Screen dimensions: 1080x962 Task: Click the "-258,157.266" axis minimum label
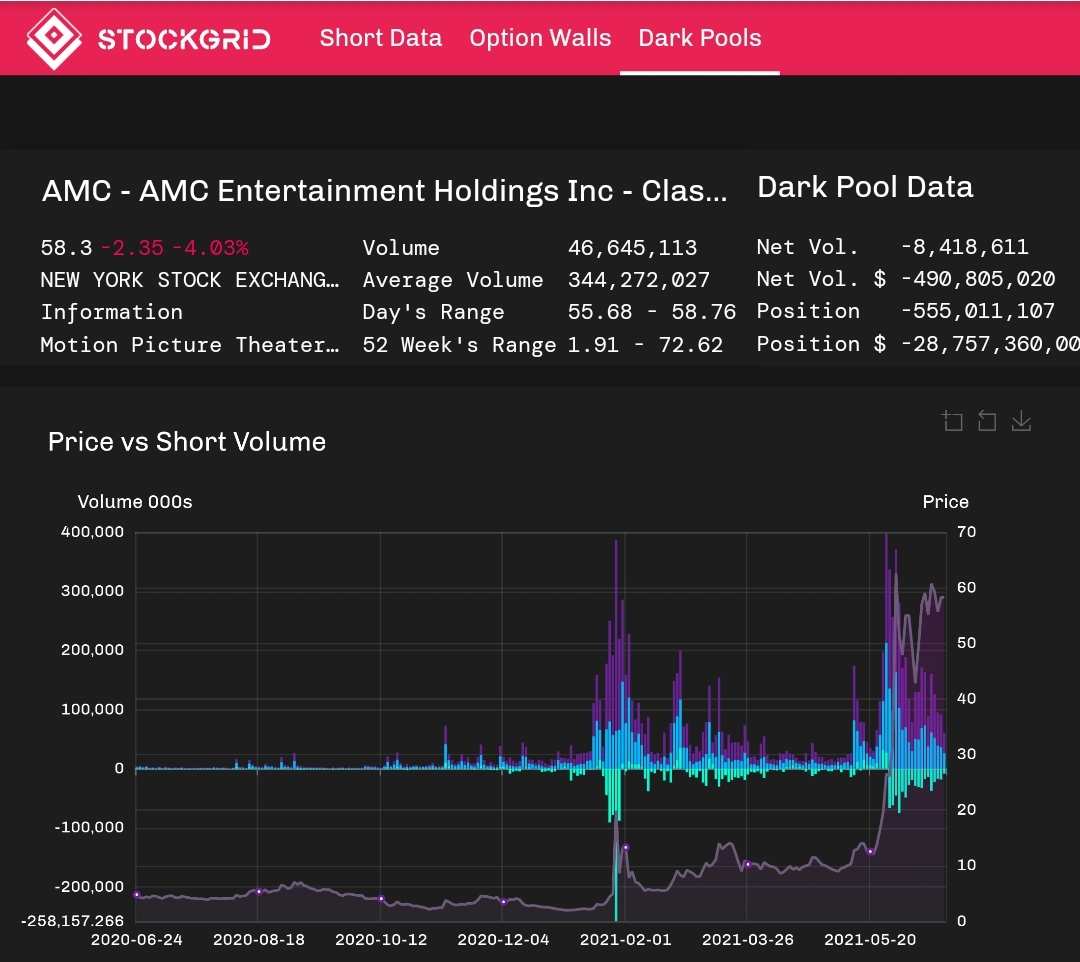pos(72,921)
